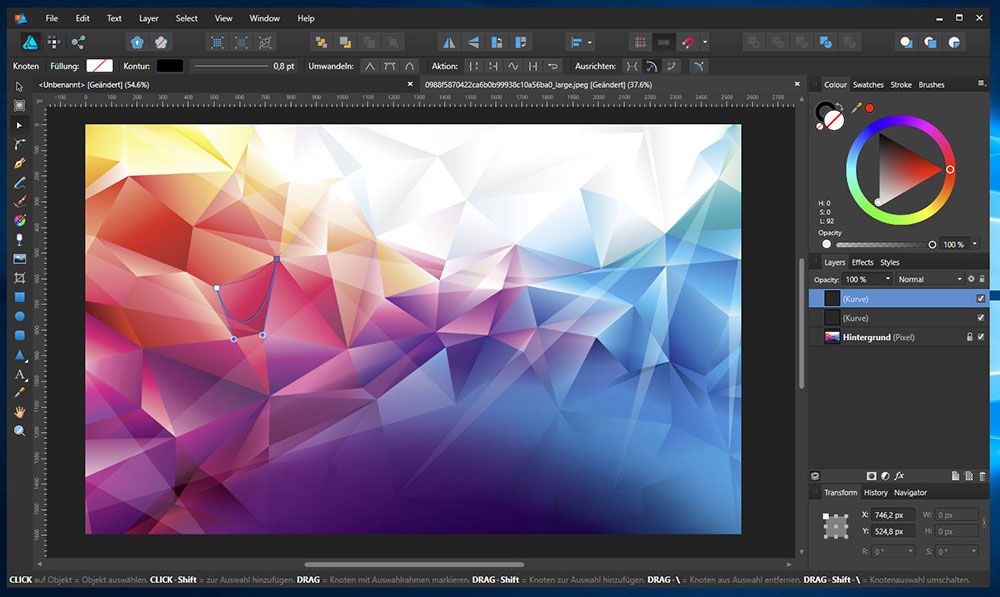Open the Normal blend mode dropdown
The width and height of the screenshot is (1000, 597).
929,279
